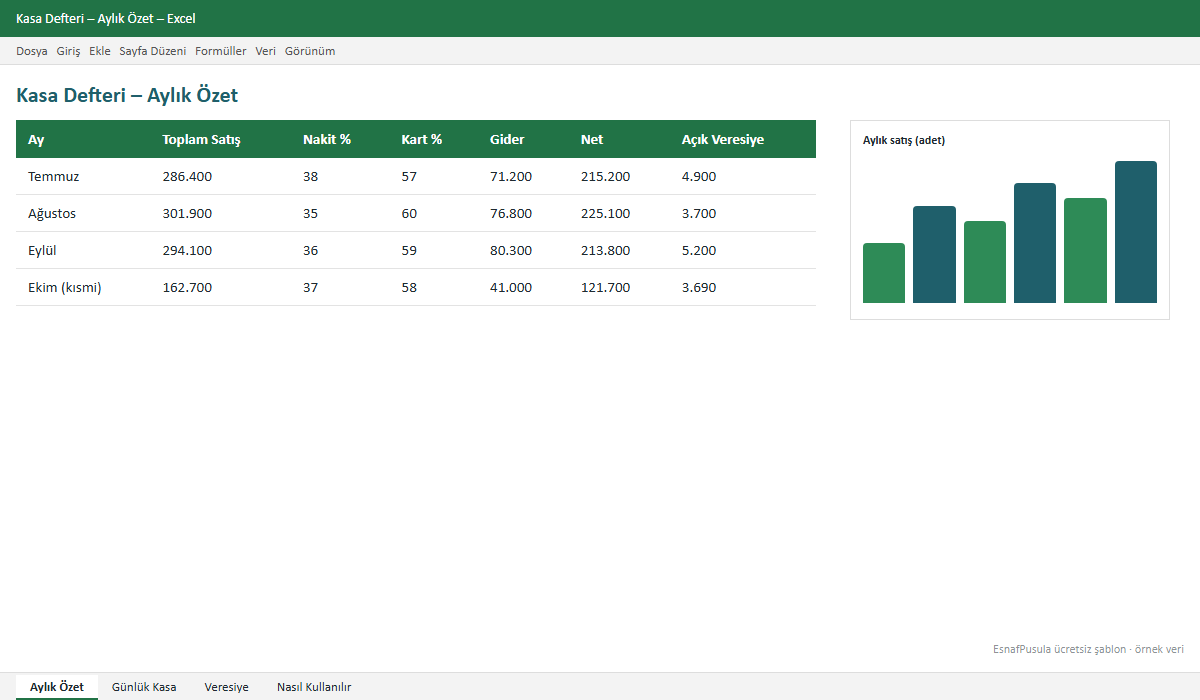Select the Temmuz row cell
The width and height of the screenshot is (1200, 700).
[54, 176]
